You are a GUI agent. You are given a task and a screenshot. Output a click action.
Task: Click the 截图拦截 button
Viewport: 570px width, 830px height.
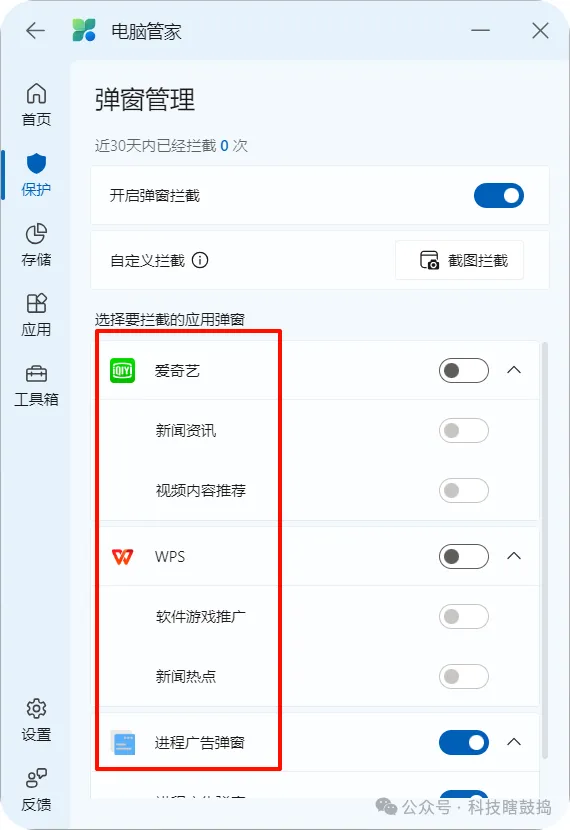click(459, 260)
